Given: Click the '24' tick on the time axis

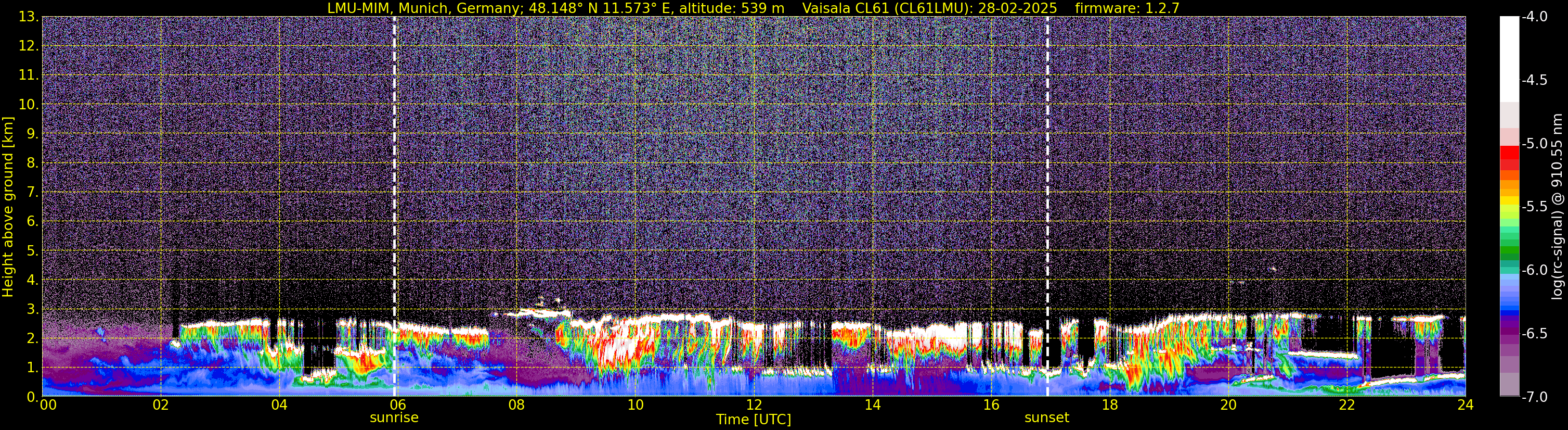Looking at the screenshot, I should [x=1466, y=406].
